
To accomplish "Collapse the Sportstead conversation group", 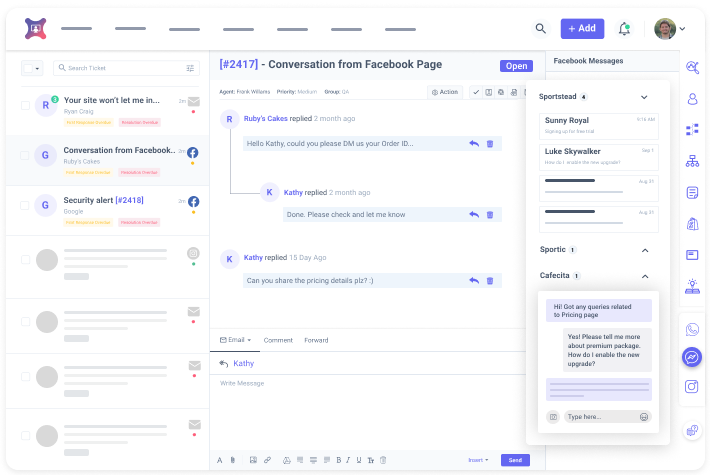I will pos(644,97).
